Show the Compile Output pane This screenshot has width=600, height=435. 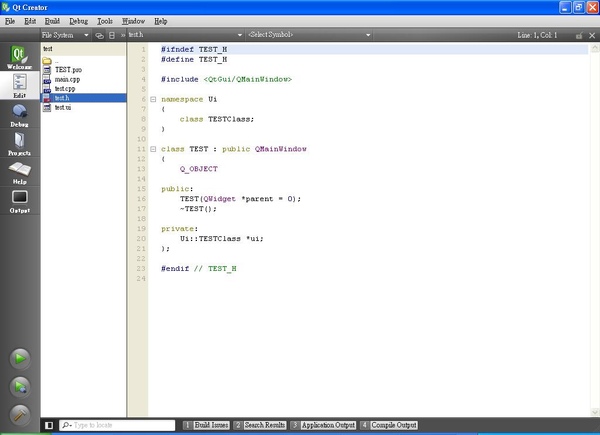[389, 425]
